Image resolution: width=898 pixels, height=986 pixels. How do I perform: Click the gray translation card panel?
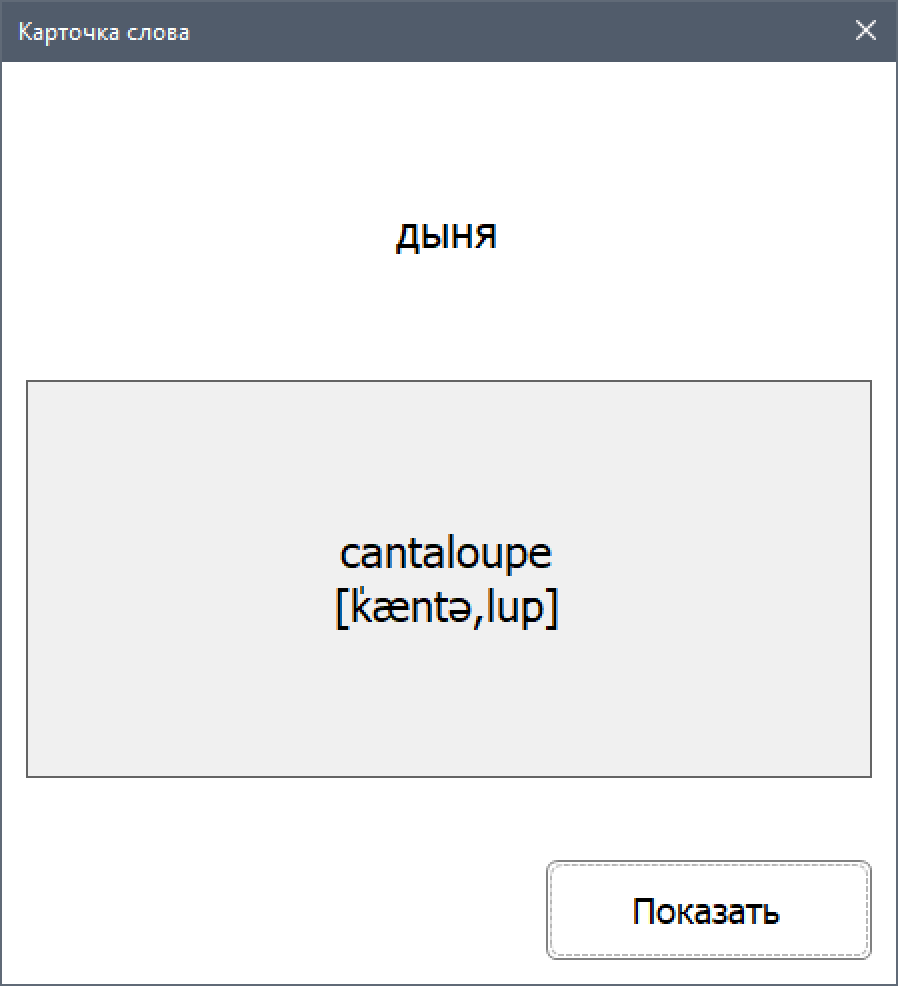click(448, 700)
